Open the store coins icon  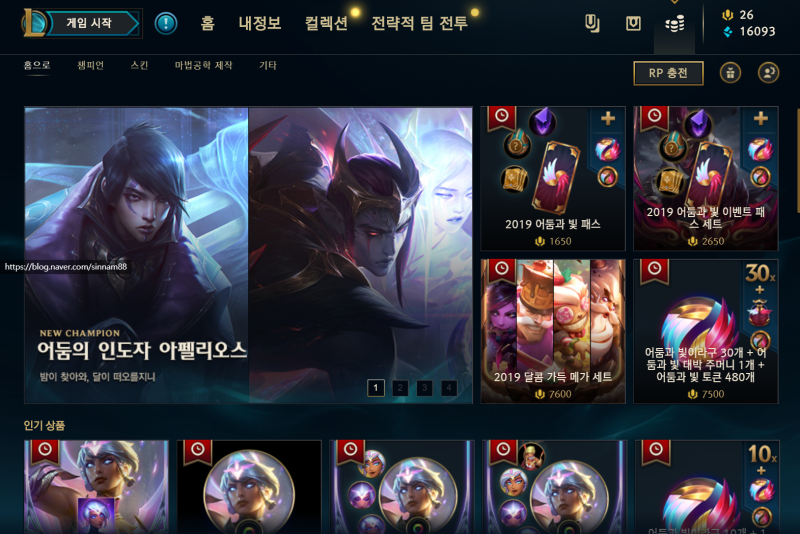point(674,23)
